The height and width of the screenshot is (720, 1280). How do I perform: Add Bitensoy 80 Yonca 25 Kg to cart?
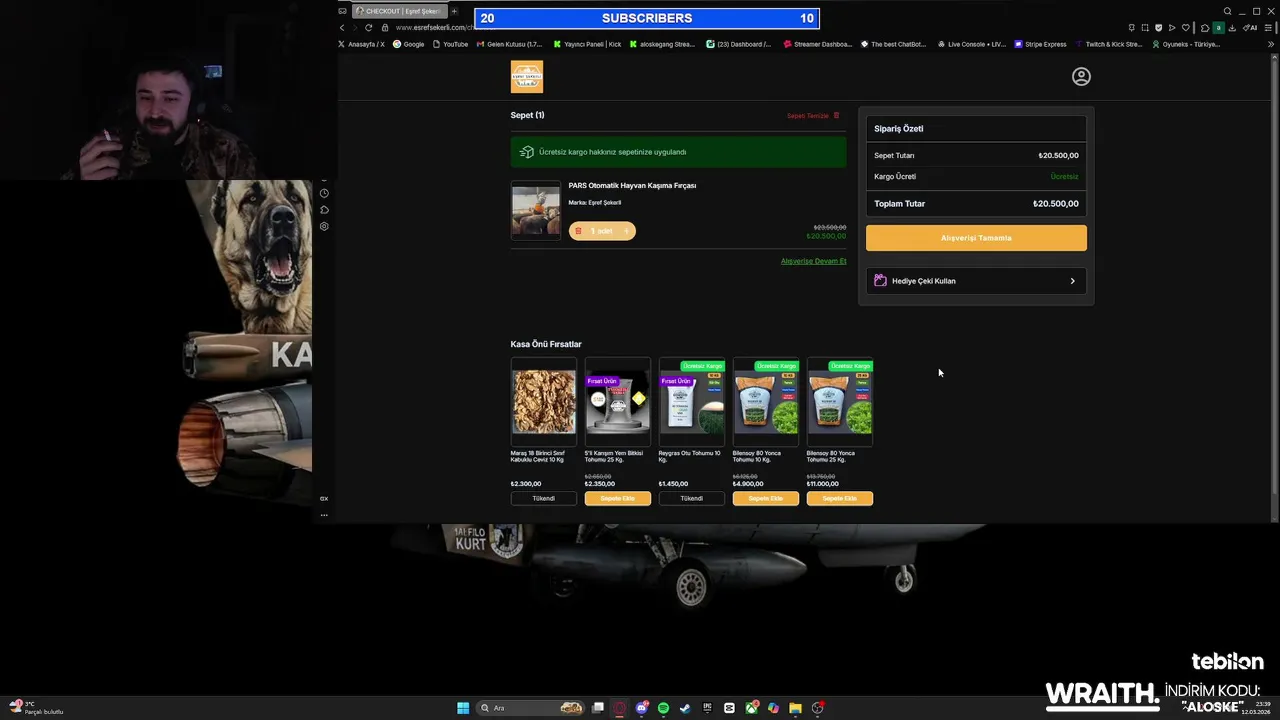click(x=839, y=498)
